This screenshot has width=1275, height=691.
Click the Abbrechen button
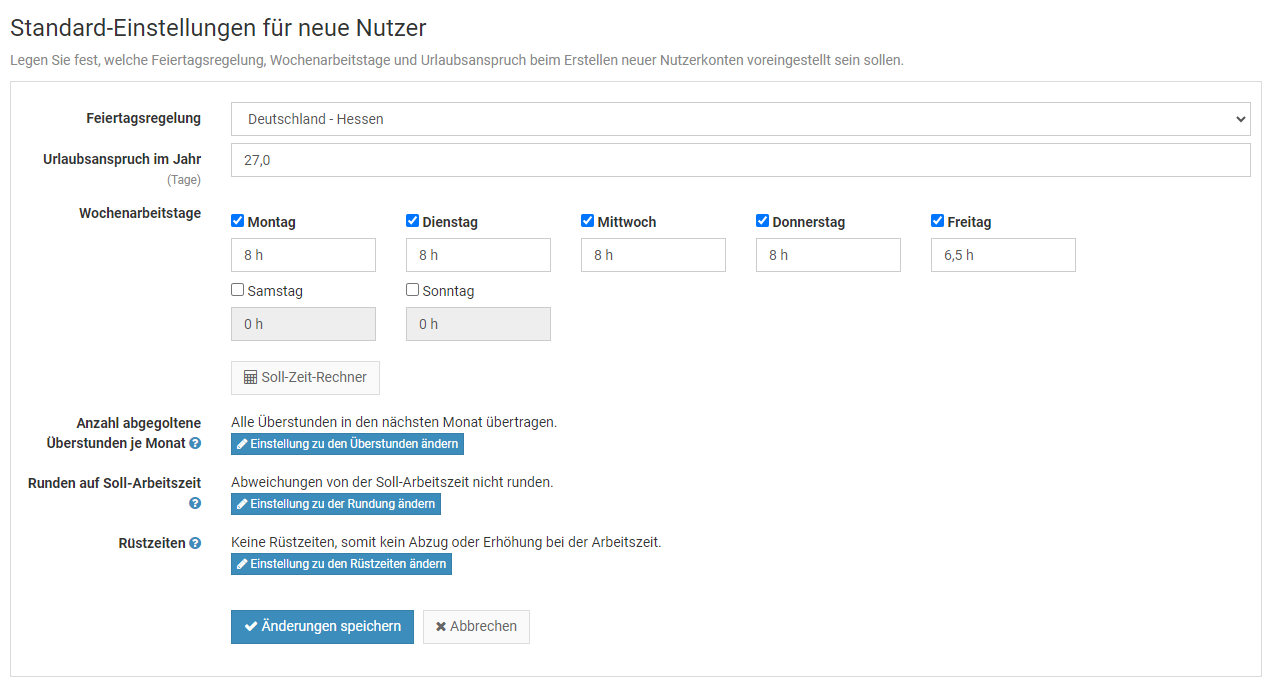click(476, 627)
